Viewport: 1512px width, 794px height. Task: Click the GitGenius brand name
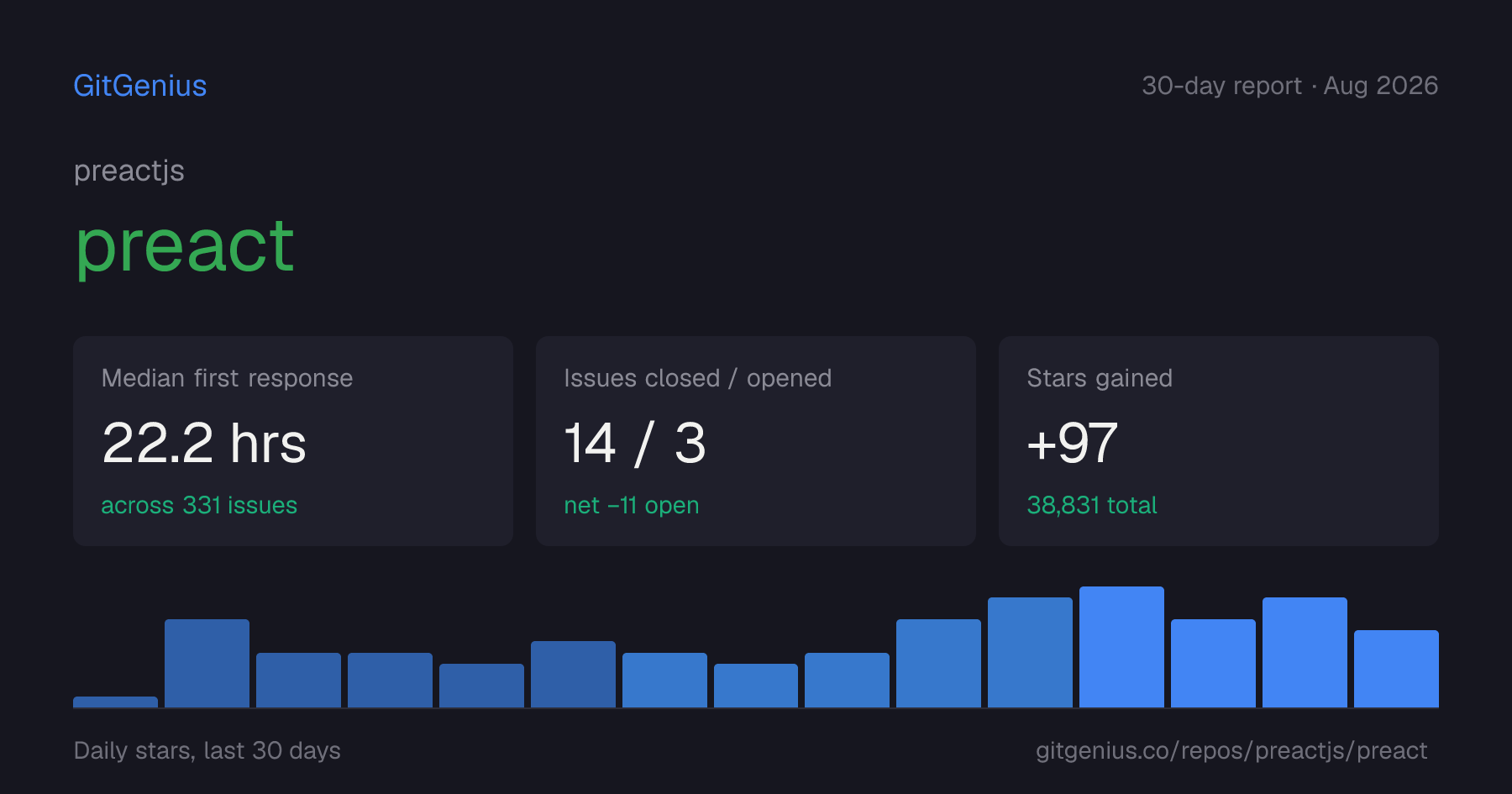pos(140,86)
